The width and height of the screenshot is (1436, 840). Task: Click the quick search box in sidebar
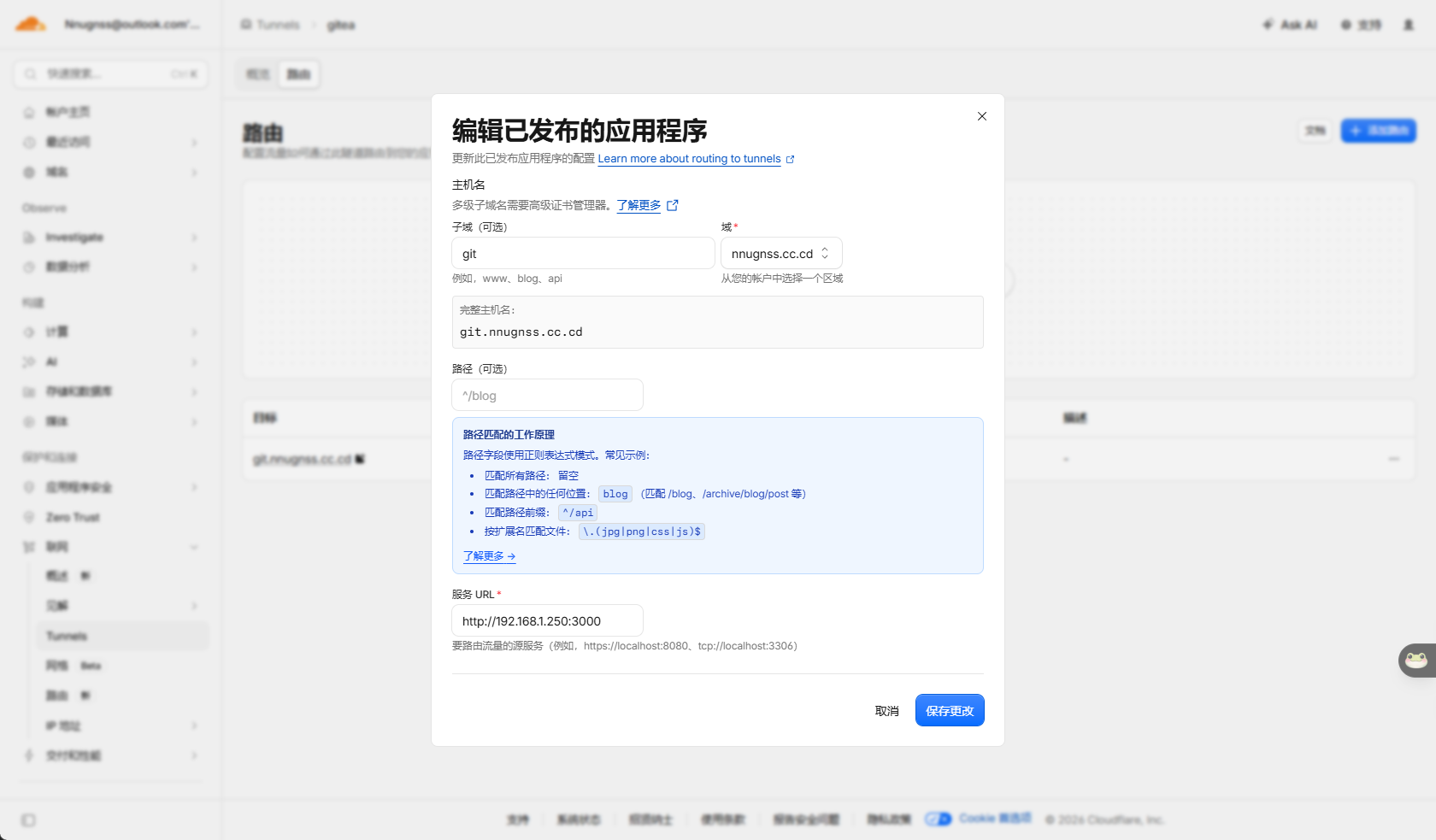click(110, 74)
